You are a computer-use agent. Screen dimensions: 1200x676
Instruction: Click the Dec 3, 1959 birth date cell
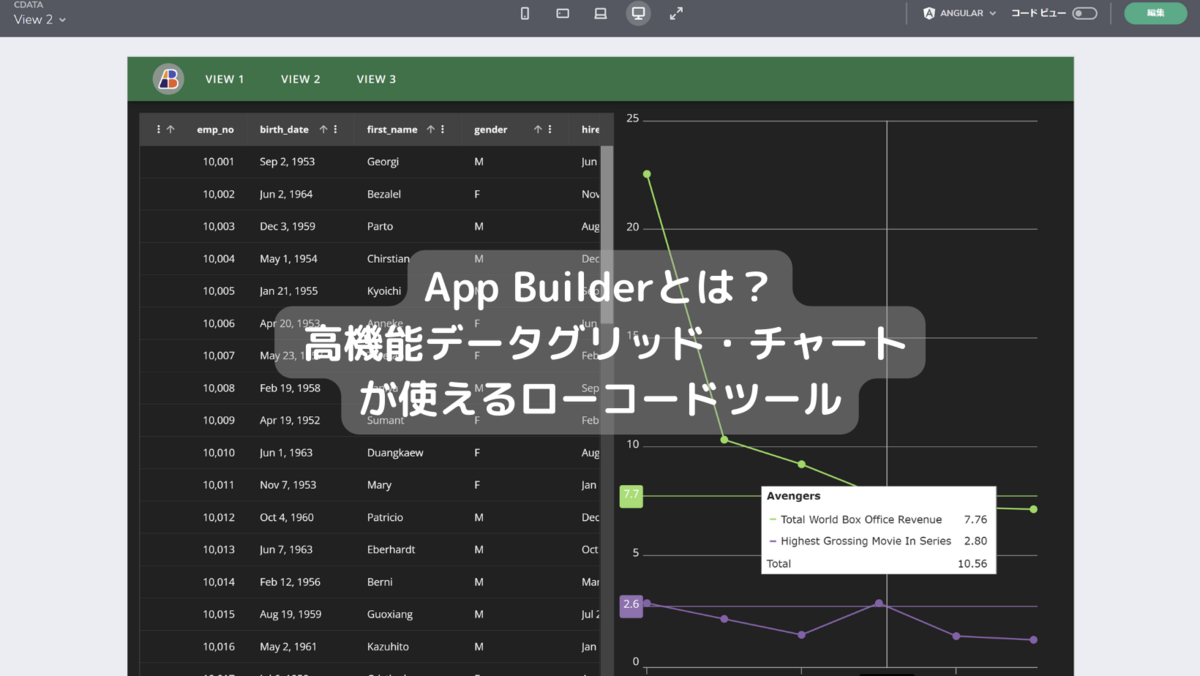click(x=287, y=226)
